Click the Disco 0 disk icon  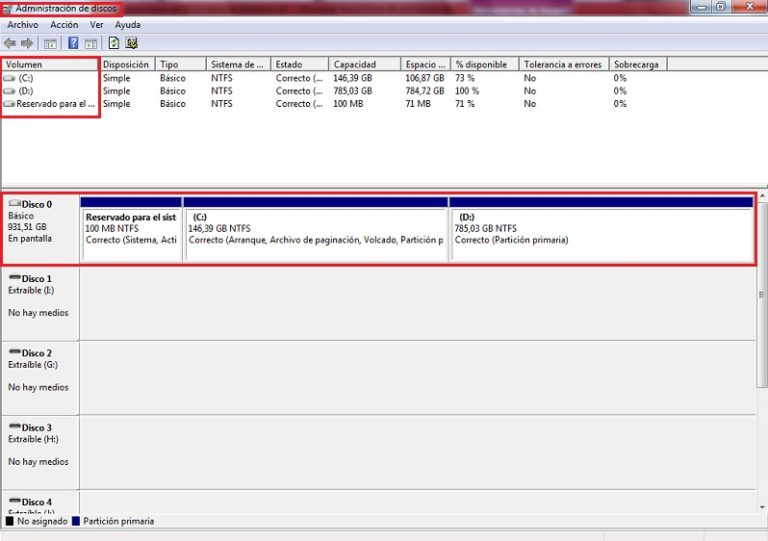click(x=15, y=203)
